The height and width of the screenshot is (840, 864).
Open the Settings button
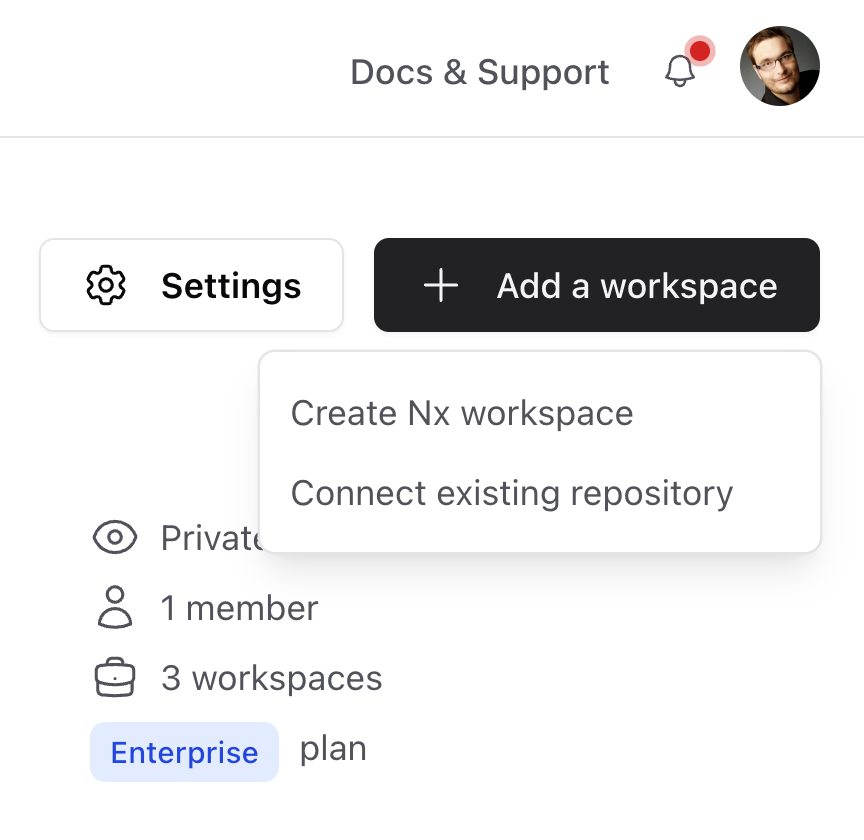191,285
